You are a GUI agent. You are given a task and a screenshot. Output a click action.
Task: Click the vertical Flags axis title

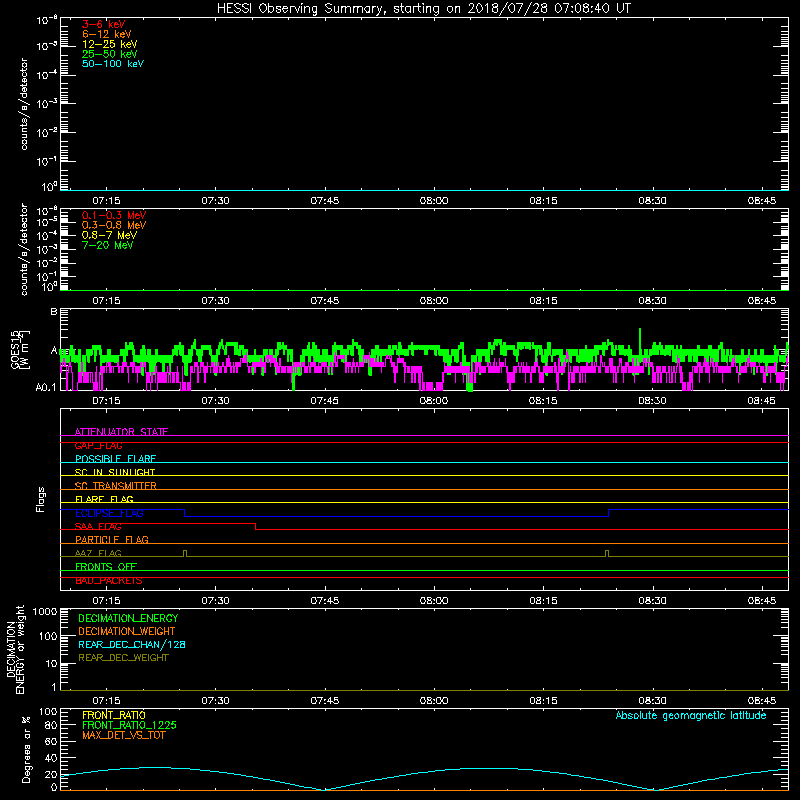point(41,499)
